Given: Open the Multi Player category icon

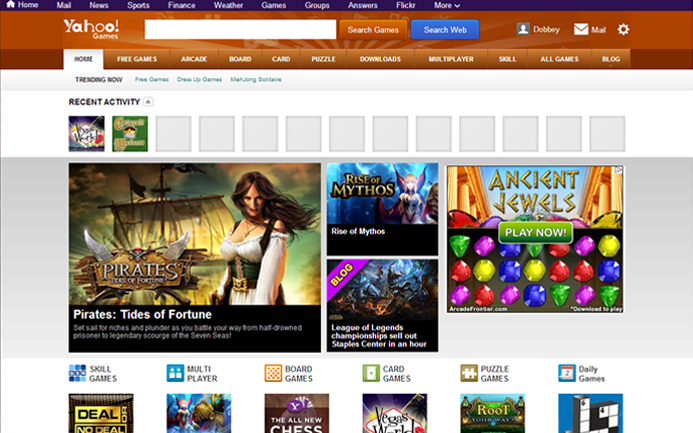Looking at the screenshot, I should [x=175, y=373].
